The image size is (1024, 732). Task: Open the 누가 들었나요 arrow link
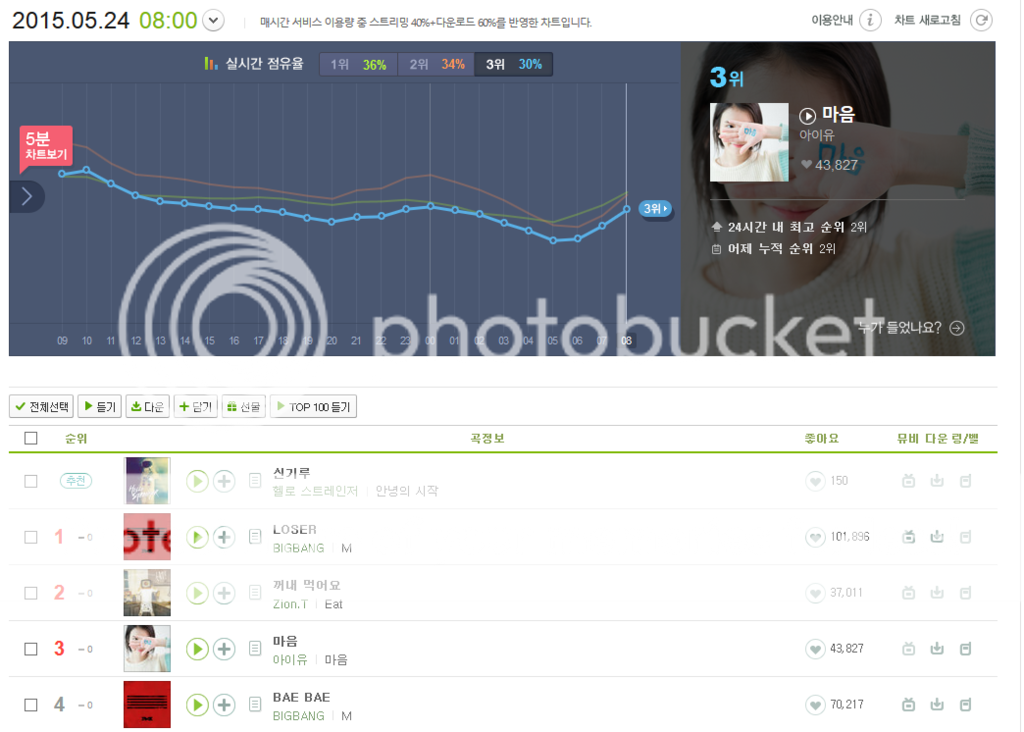957,328
